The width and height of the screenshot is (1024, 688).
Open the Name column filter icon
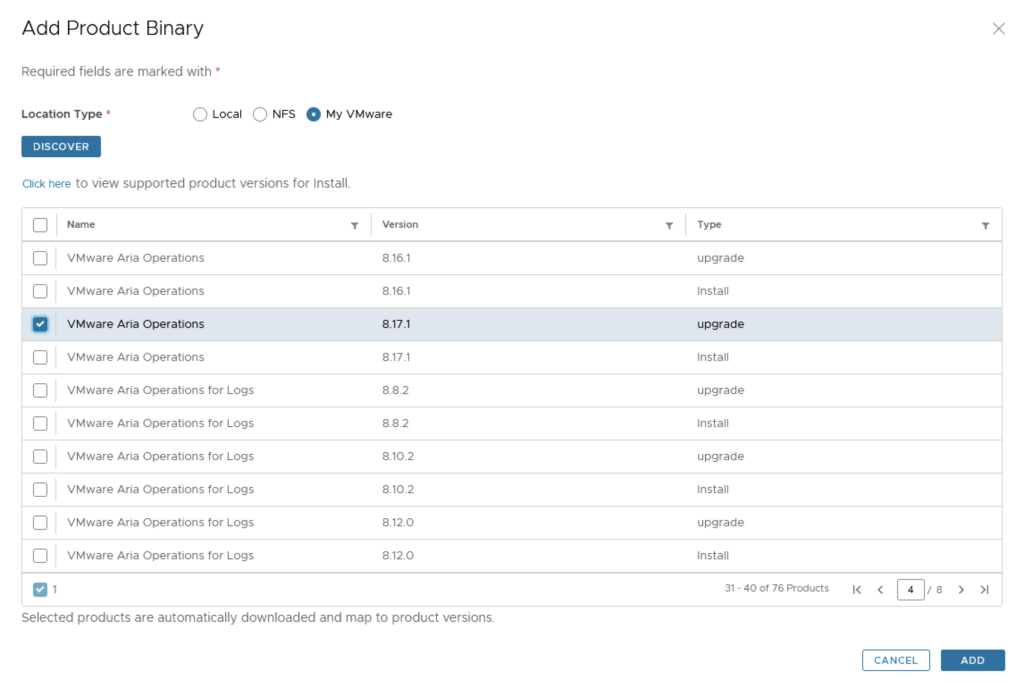[354, 226]
